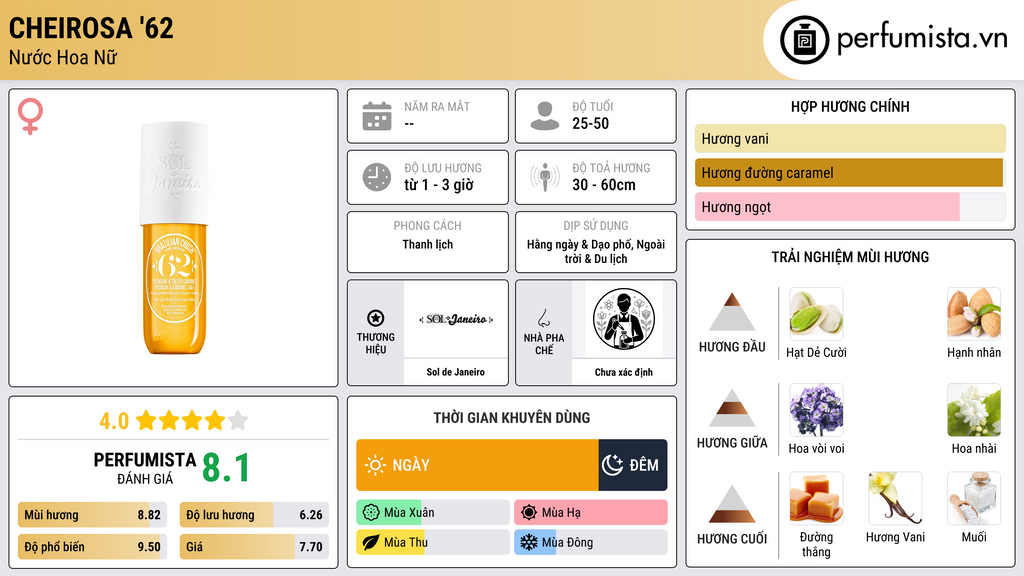Click the Mùa Thu season bar

[433, 542]
